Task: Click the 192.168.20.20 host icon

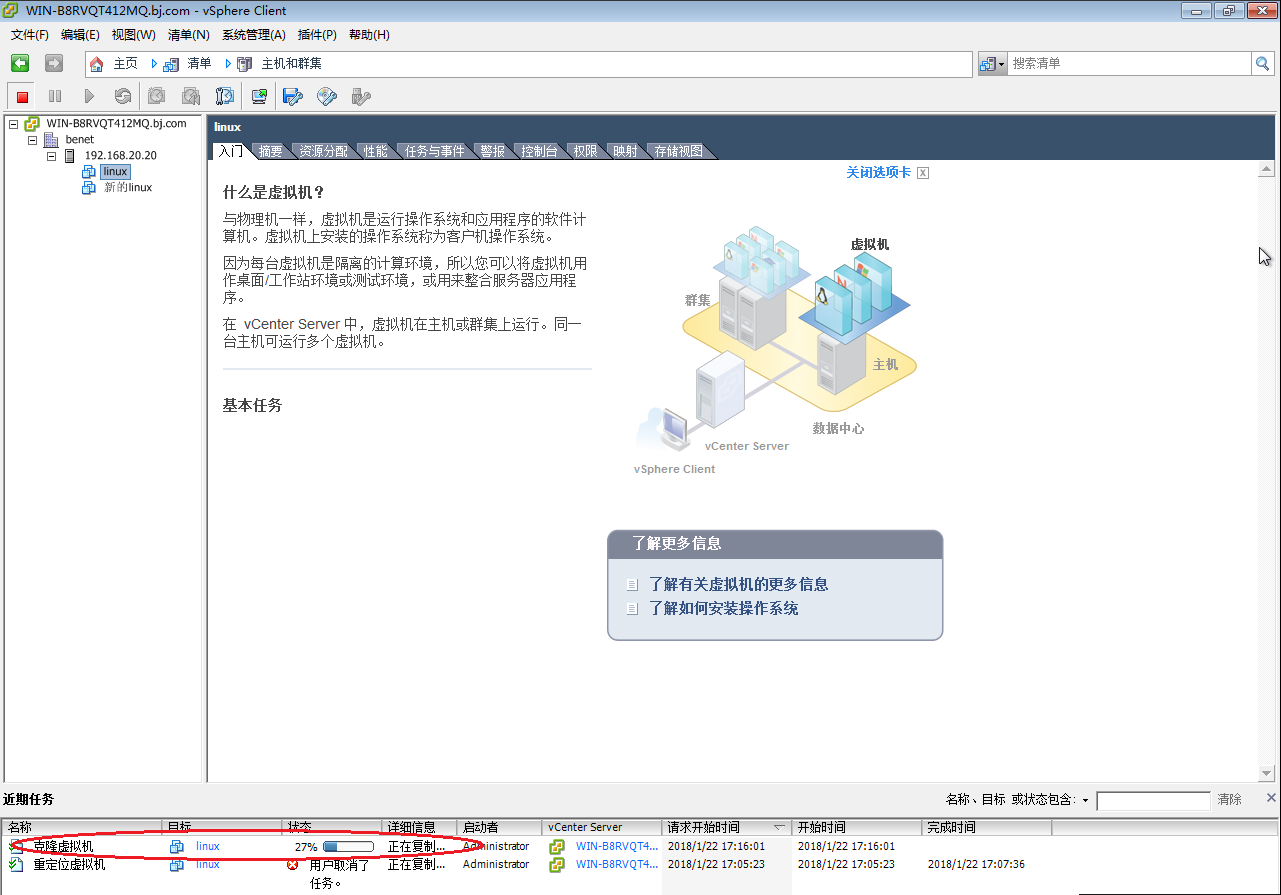Action: (70, 156)
